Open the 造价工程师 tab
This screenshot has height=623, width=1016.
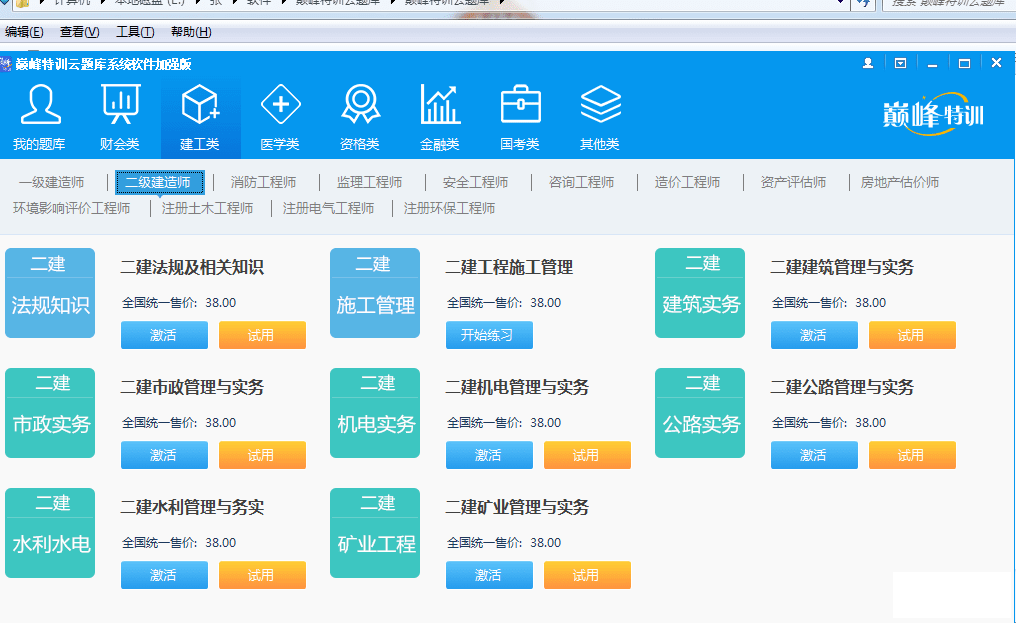(687, 182)
